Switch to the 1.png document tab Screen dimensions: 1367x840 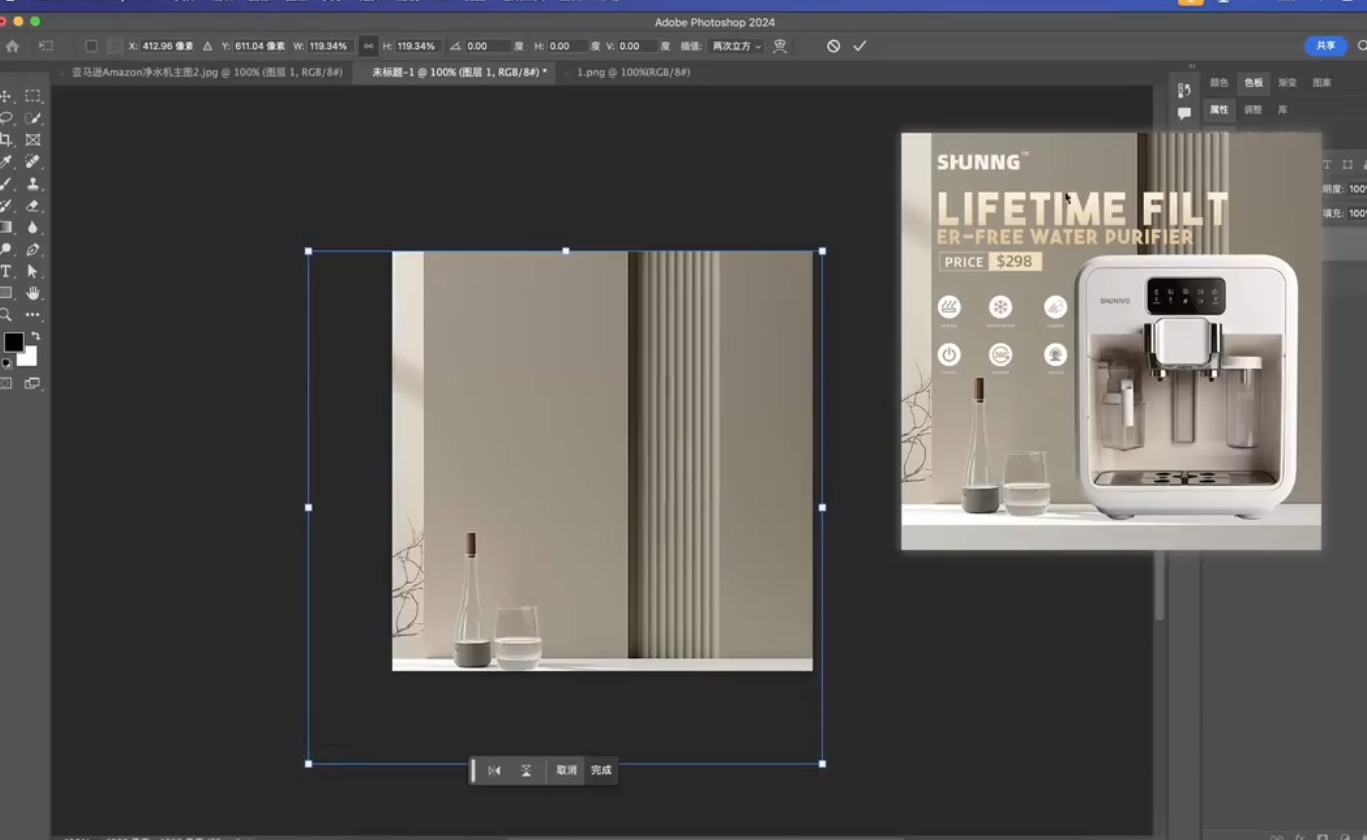tap(633, 72)
